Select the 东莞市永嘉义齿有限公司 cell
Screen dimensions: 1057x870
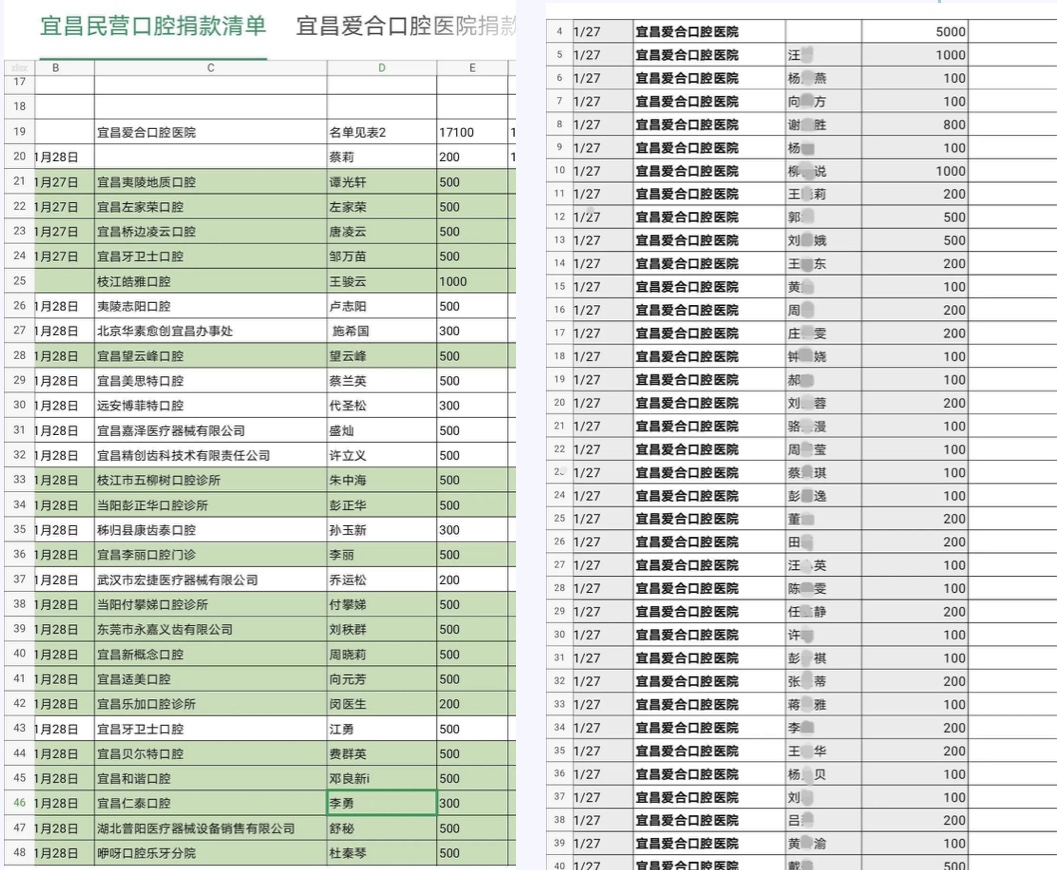(x=211, y=629)
